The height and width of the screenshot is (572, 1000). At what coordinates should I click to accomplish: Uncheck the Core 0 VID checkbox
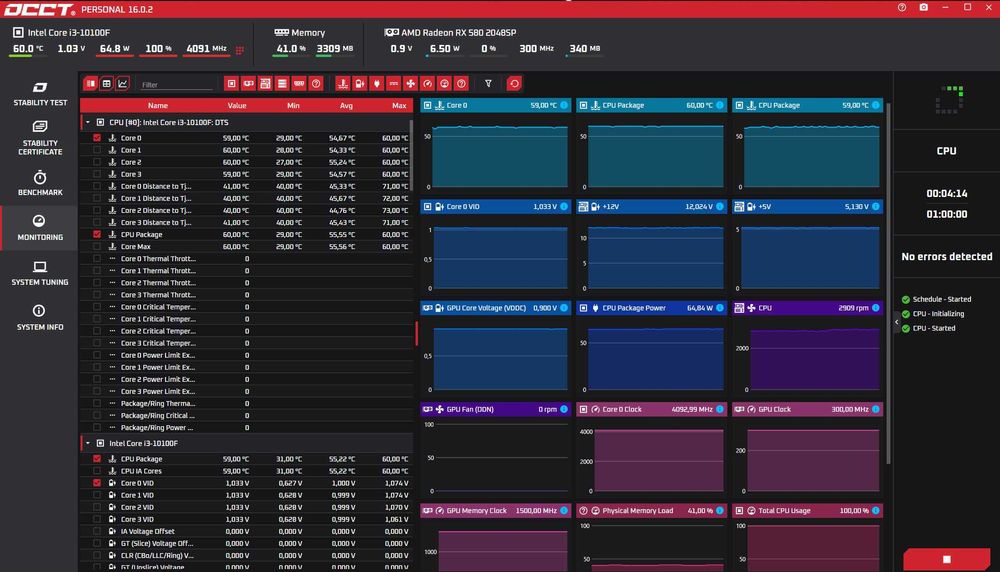97,483
